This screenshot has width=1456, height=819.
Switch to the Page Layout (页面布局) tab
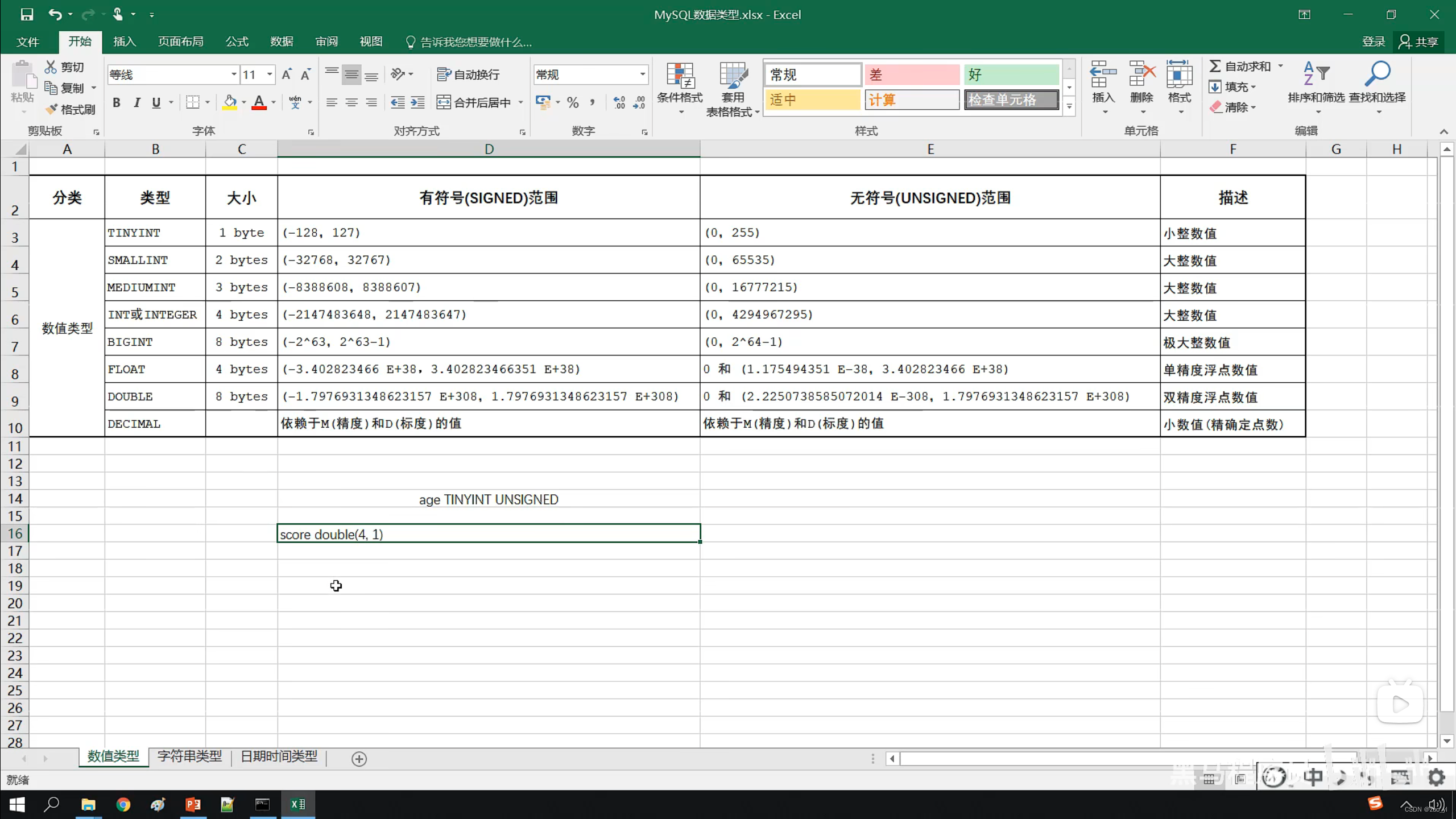point(180,42)
